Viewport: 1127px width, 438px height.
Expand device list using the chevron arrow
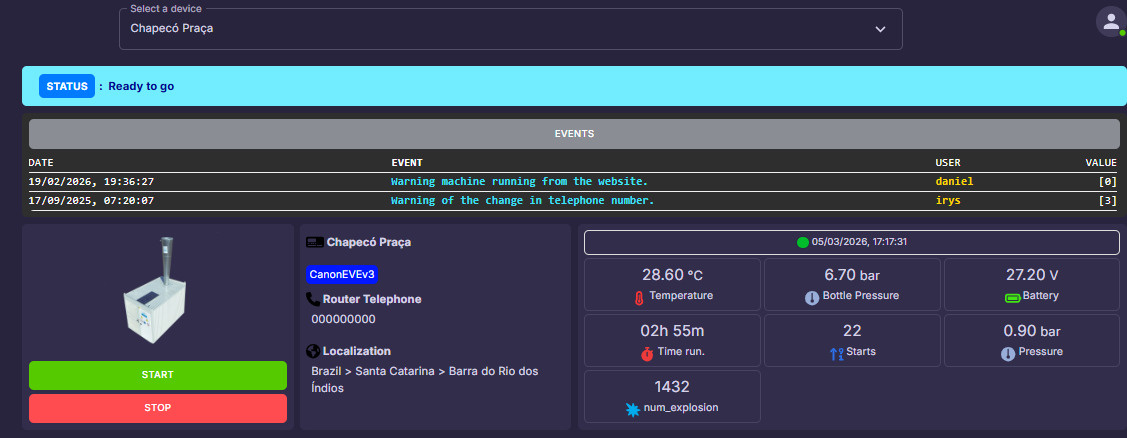(x=880, y=29)
